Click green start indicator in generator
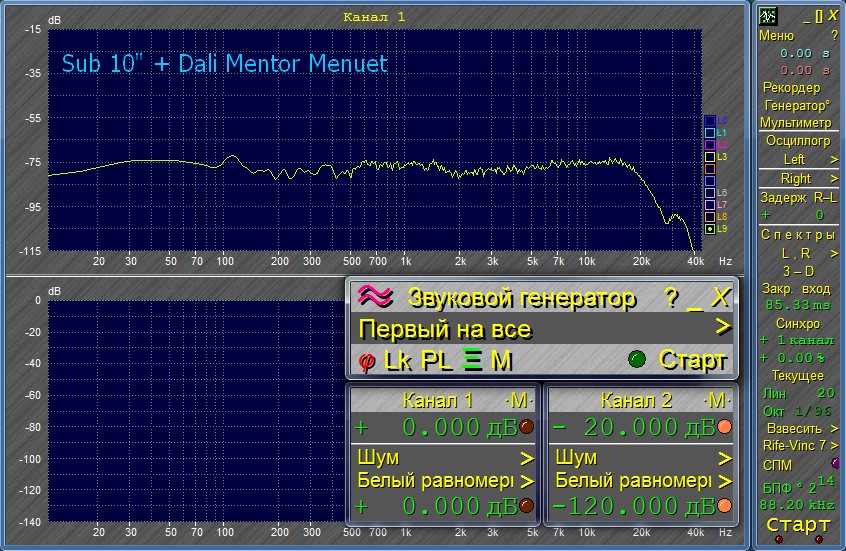Viewport: 846px width, 551px height. (x=637, y=359)
